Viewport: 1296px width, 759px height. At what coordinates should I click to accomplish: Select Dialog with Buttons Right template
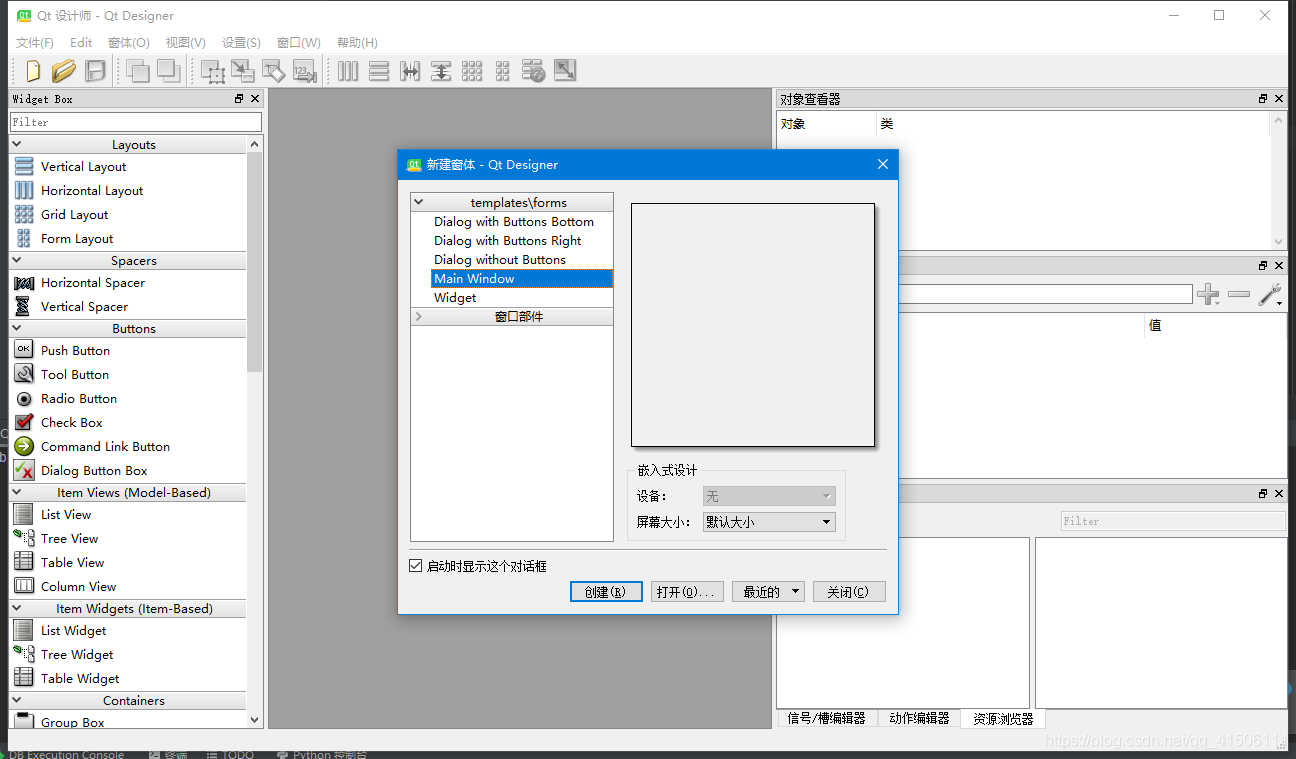[x=507, y=241]
